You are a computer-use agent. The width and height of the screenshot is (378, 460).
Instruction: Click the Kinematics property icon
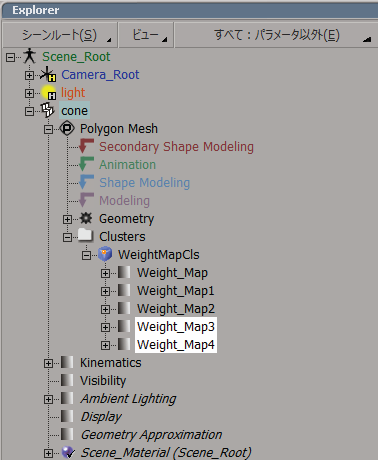pyautogui.click(x=67, y=362)
